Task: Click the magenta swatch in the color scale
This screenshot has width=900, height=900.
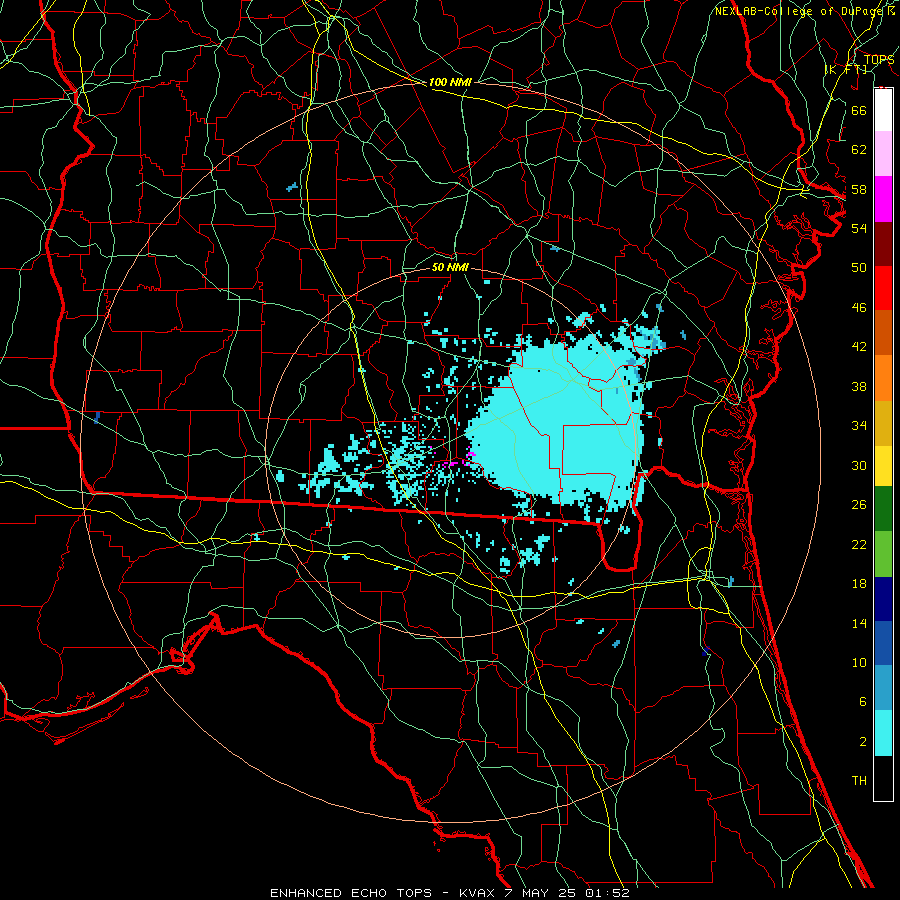Action: pyautogui.click(x=883, y=199)
